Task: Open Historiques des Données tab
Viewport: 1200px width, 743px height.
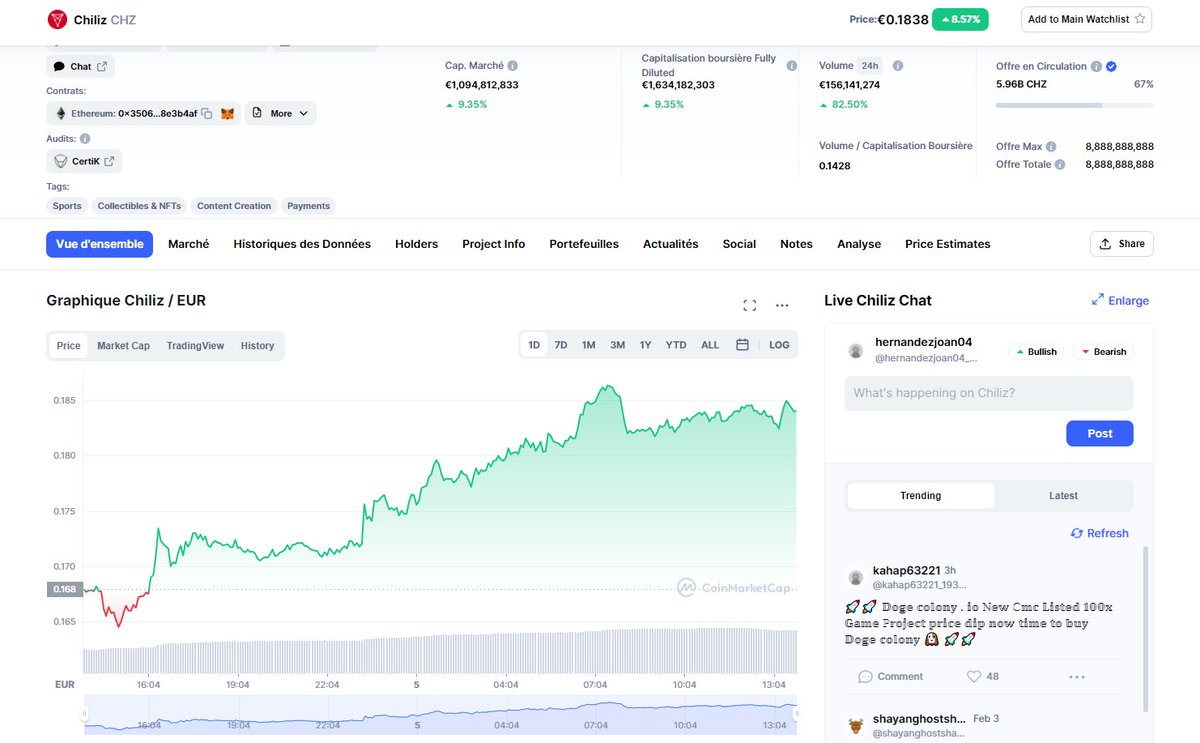Action: 302,244
